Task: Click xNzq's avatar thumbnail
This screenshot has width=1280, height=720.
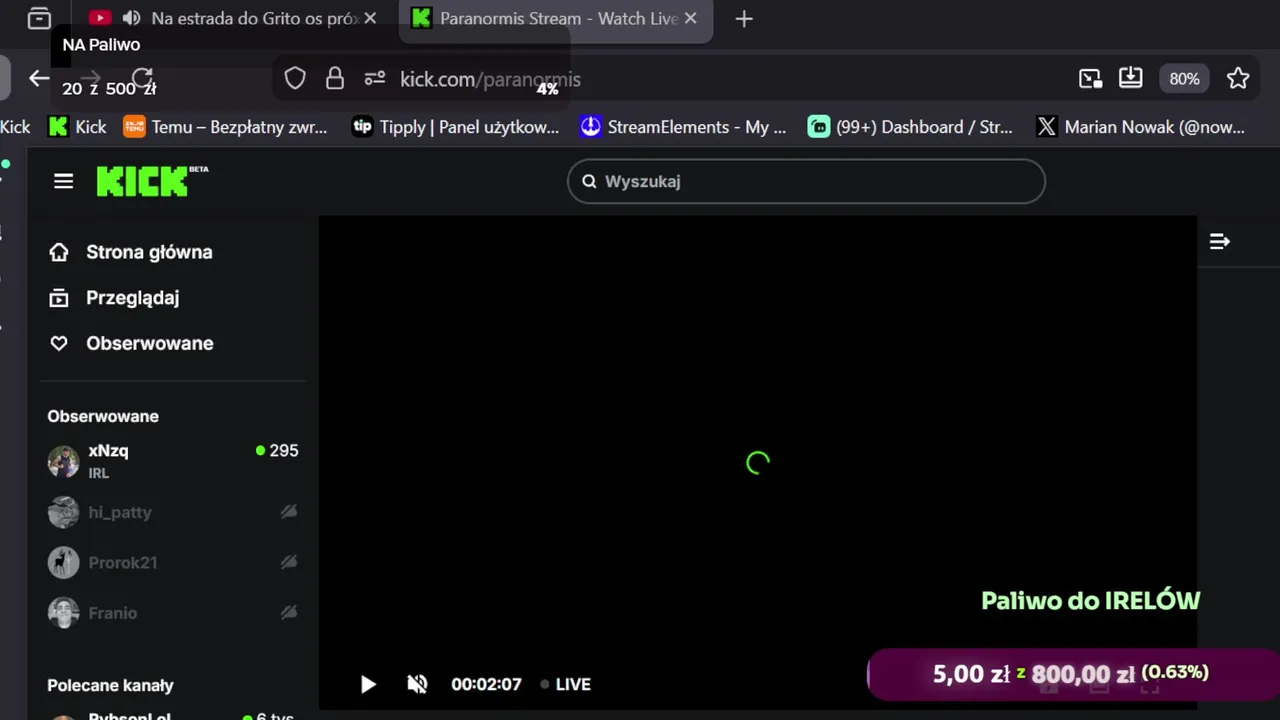Action: pyautogui.click(x=63, y=461)
